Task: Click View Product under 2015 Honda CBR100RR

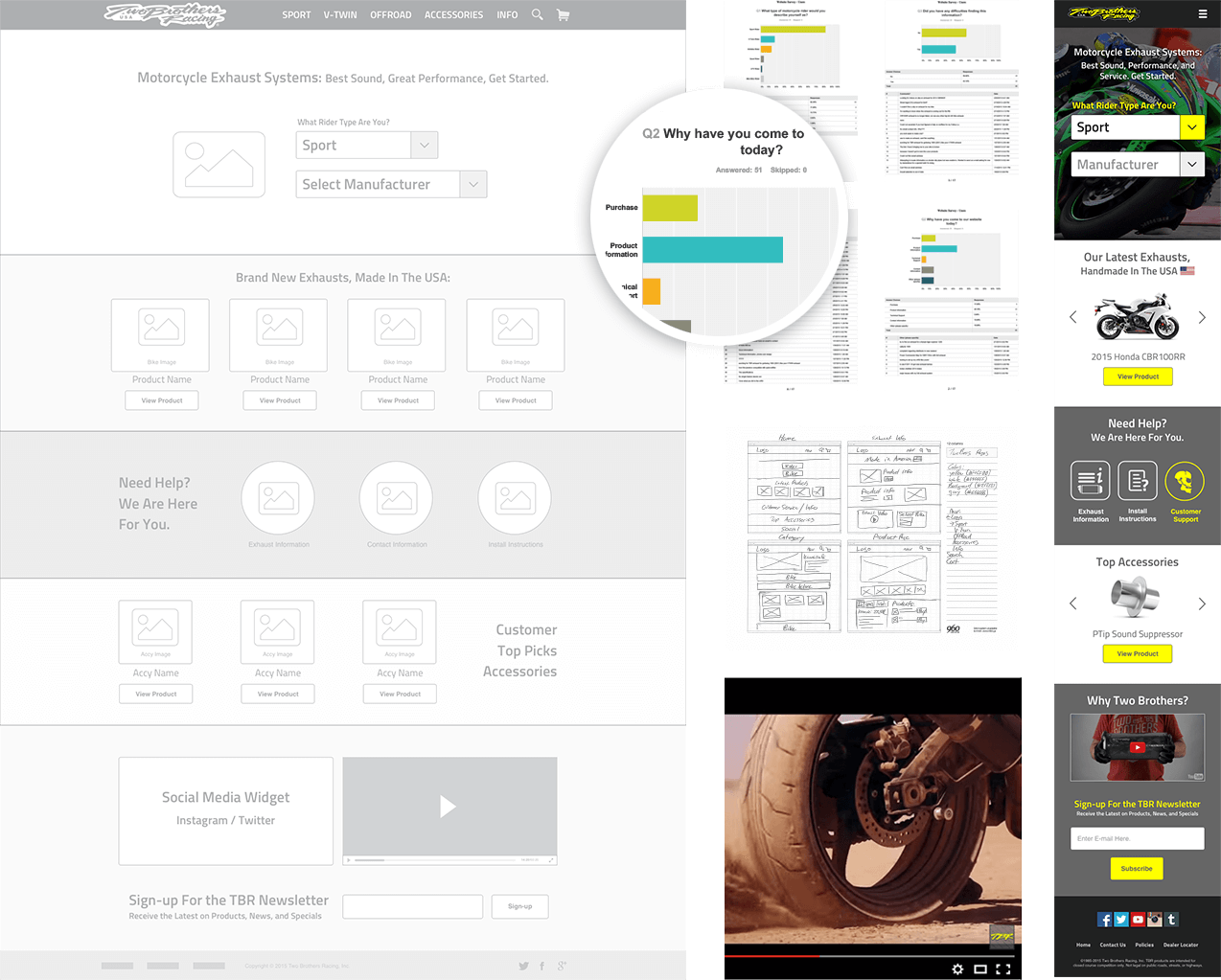Action: tap(1138, 376)
